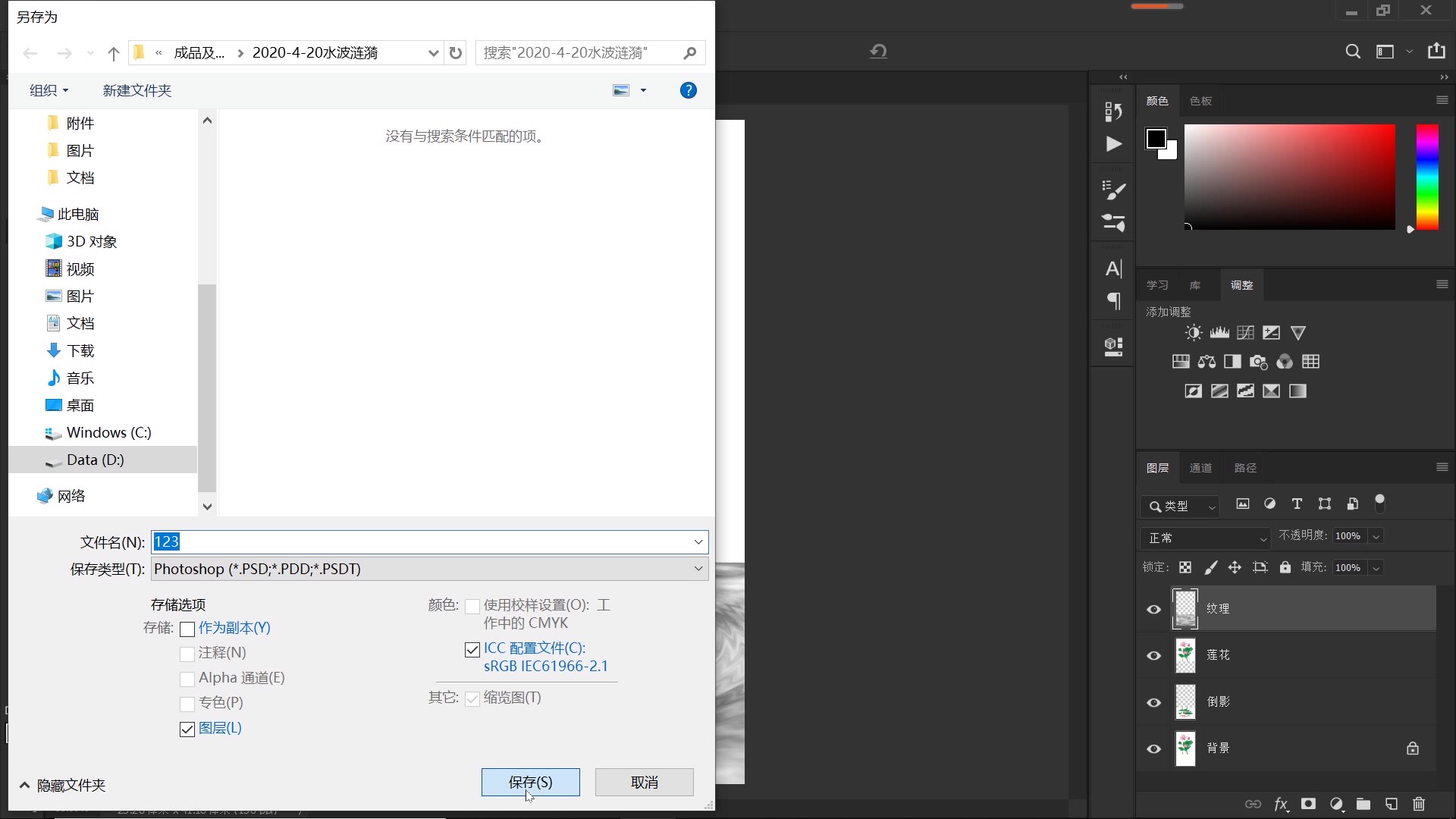Hide the 莲花 layer
This screenshot has height=819, width=1456.
pyautogui.click(x=1153, y=655)
